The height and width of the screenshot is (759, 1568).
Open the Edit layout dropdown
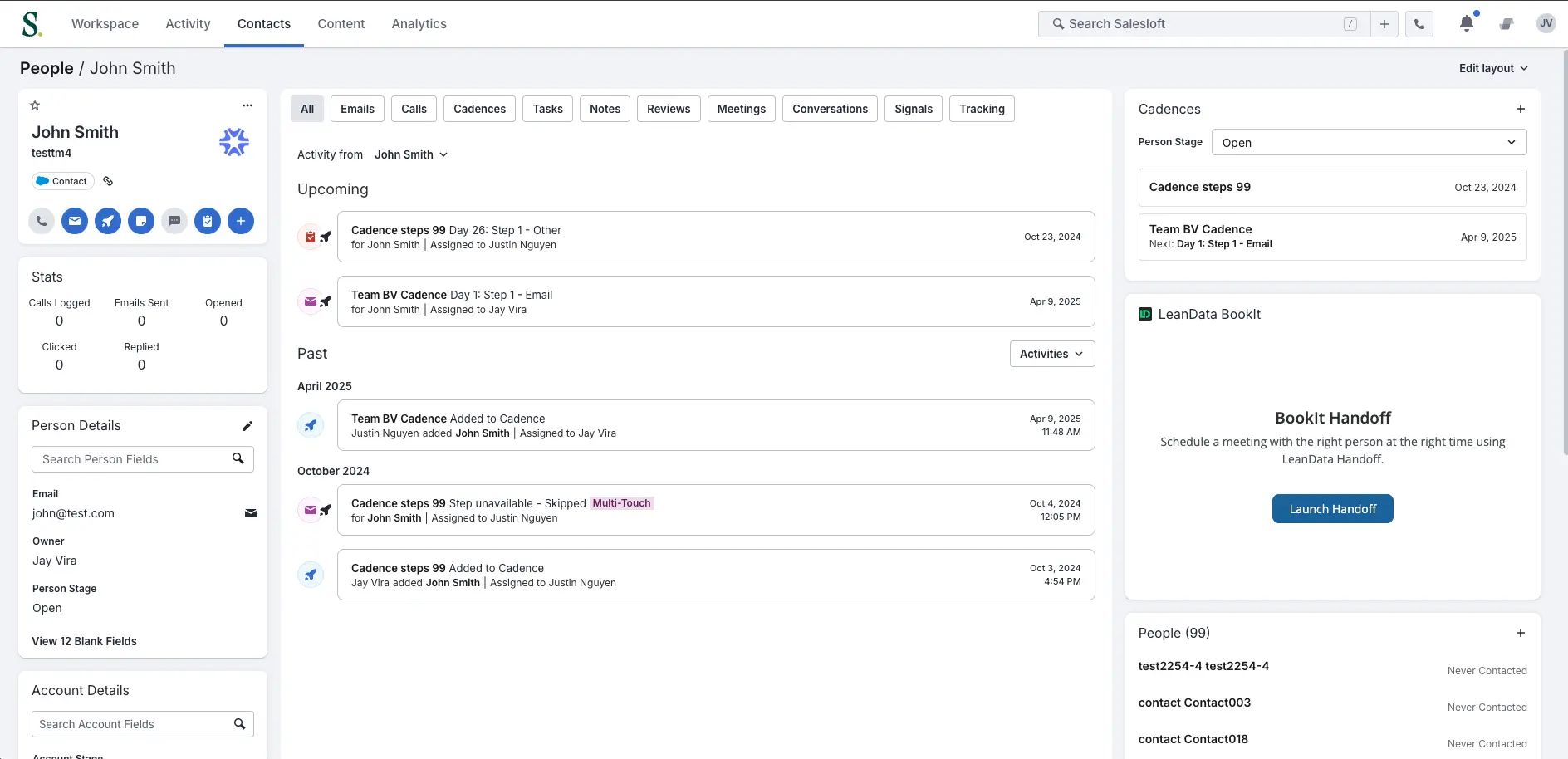click(x=1493, y=68)
